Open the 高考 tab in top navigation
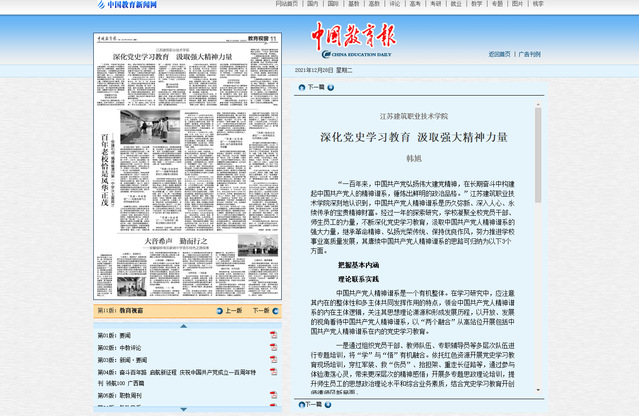 pyautogui.click(x=413, y=4)
